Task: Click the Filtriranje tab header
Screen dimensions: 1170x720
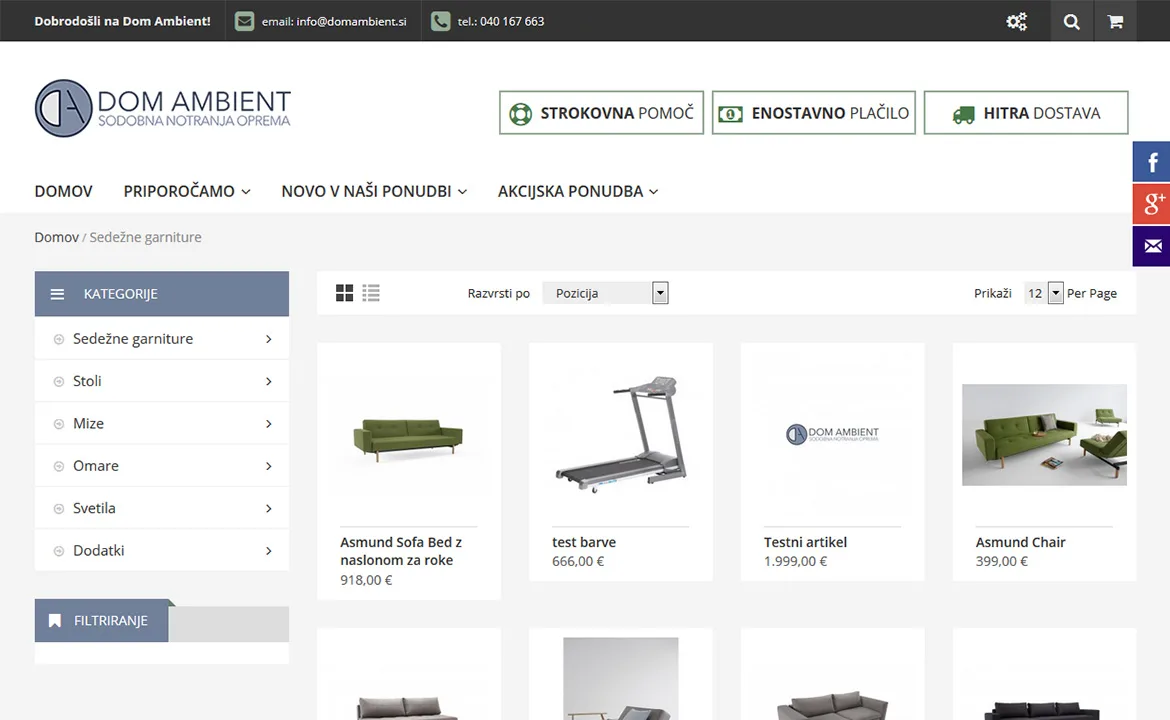Action: pos(102,620)
